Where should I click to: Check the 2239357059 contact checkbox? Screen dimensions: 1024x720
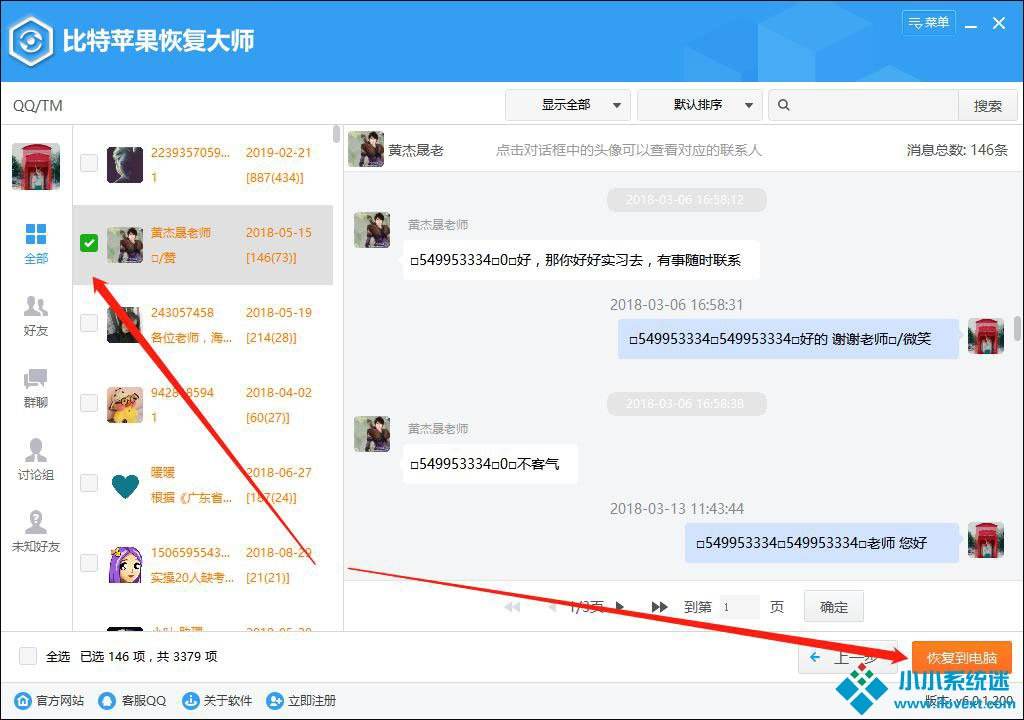(89, 163)
